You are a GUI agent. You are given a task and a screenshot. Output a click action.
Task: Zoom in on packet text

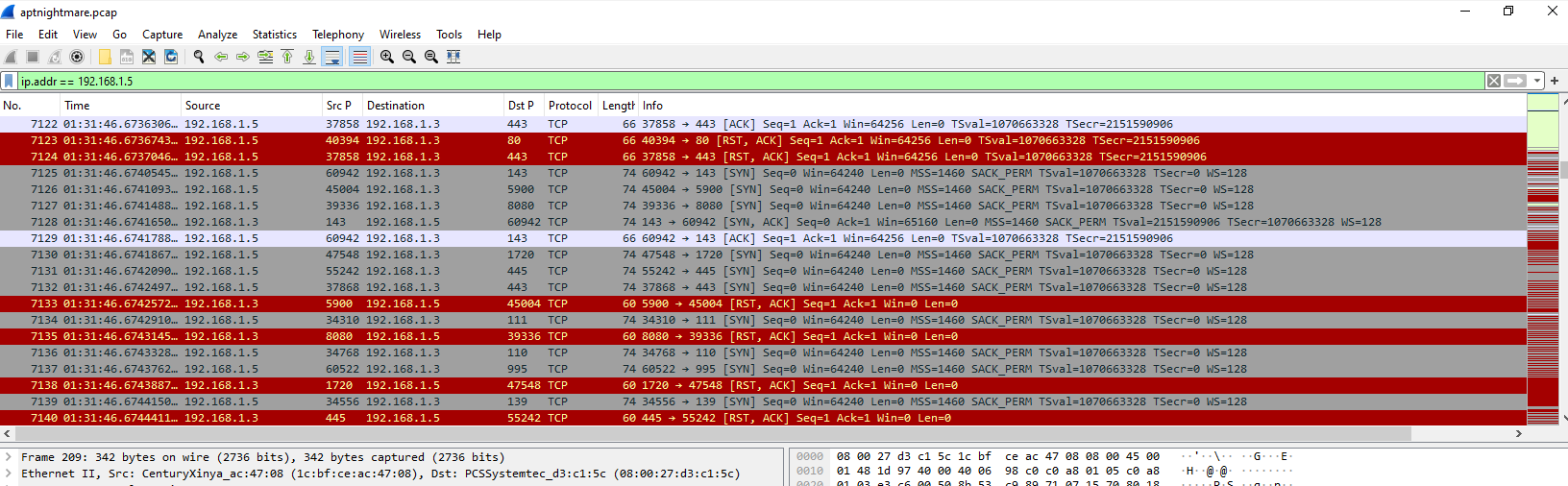[387, 57]
